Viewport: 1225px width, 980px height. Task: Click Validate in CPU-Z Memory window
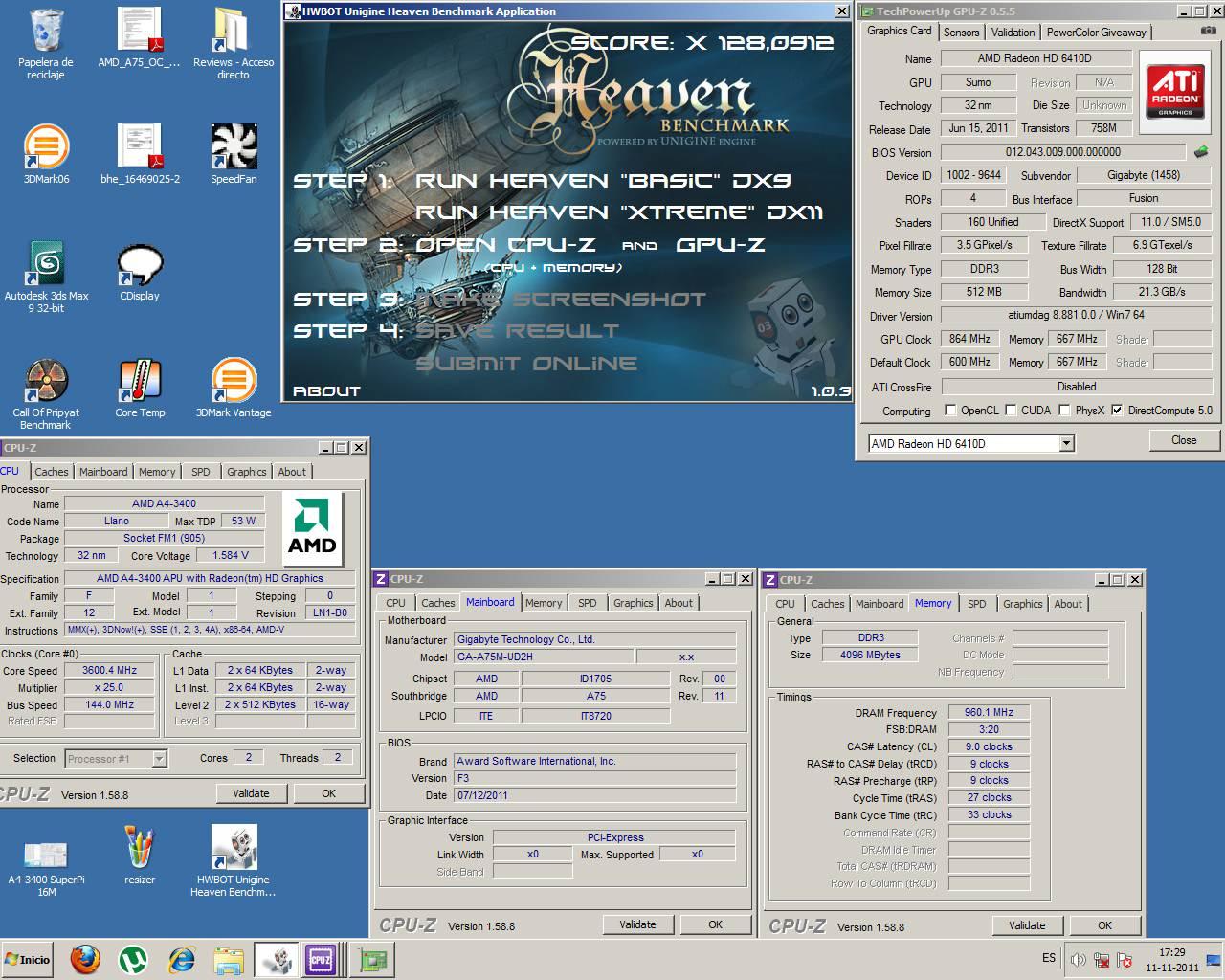point(1027,925)
